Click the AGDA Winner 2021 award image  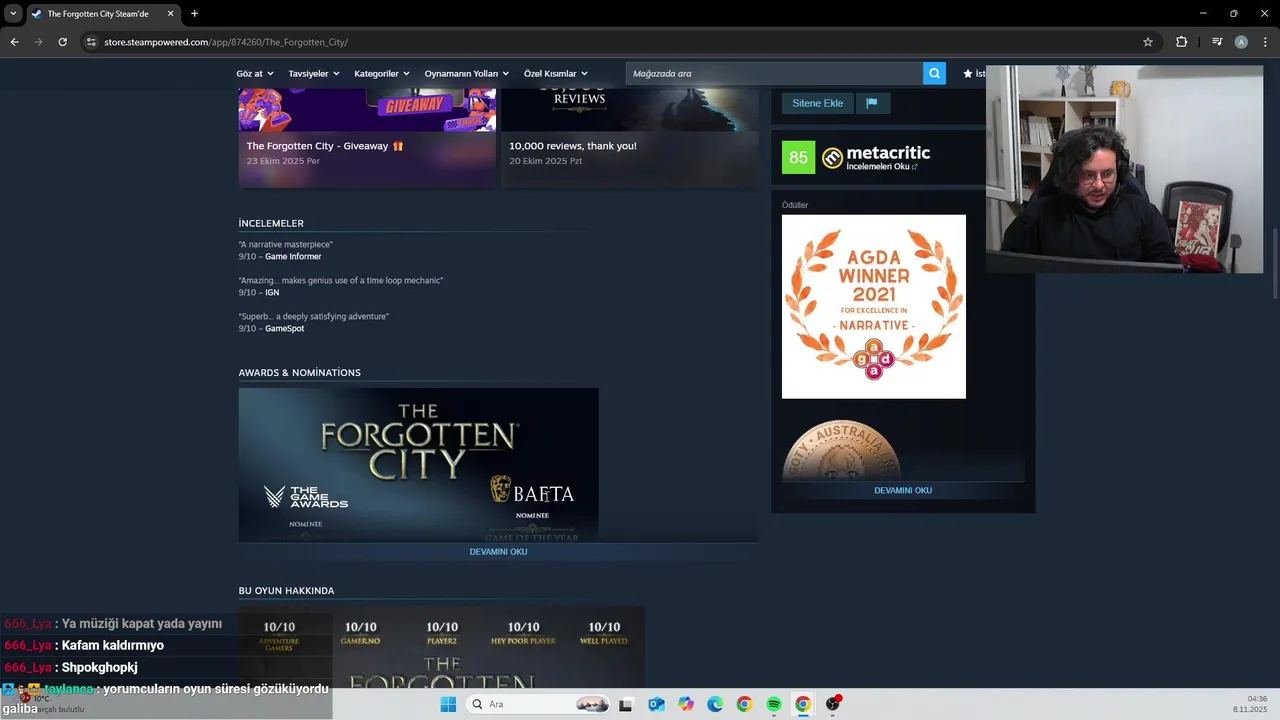click(874, 306)
